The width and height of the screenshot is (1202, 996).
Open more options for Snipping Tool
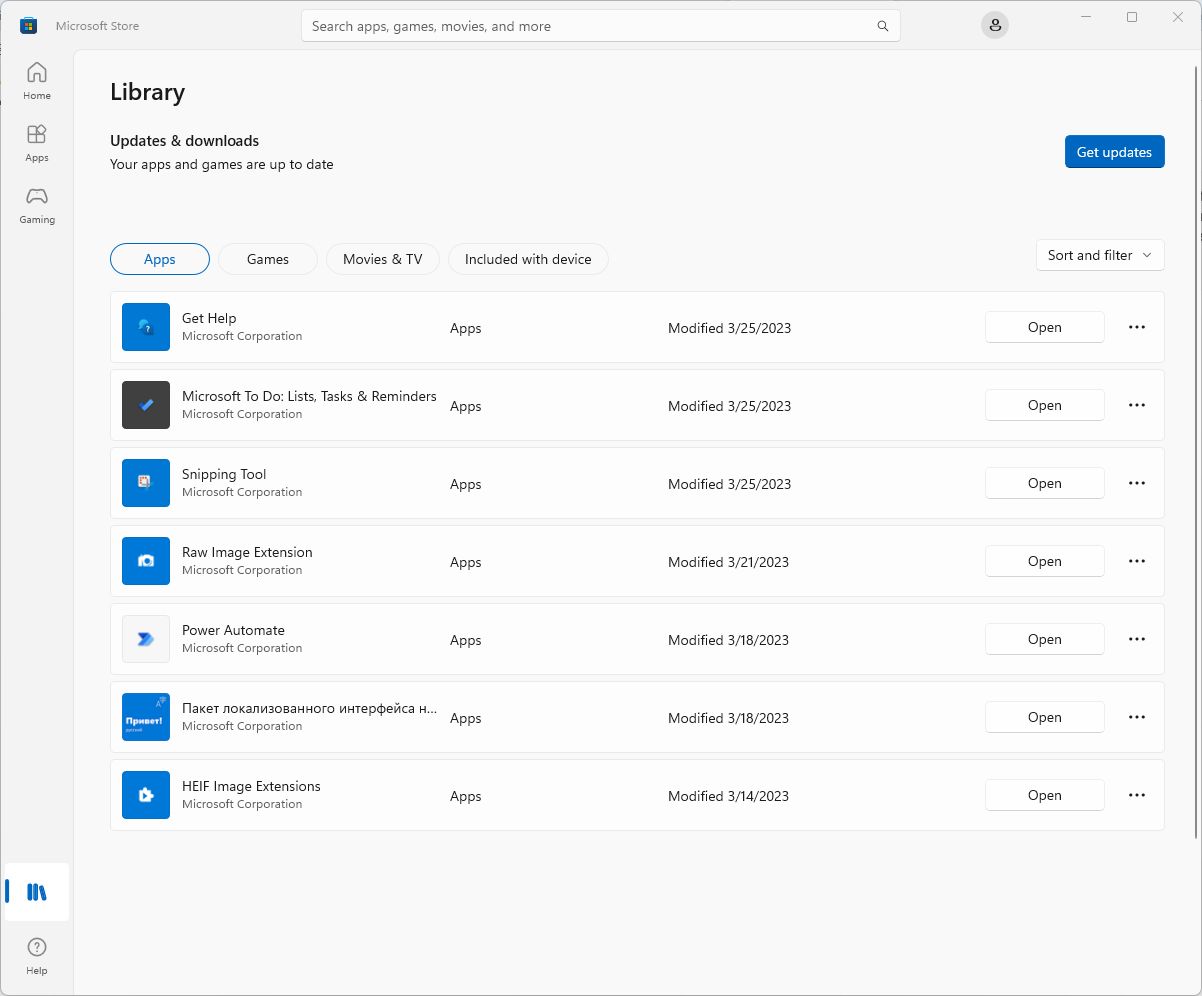(1137, 483)
